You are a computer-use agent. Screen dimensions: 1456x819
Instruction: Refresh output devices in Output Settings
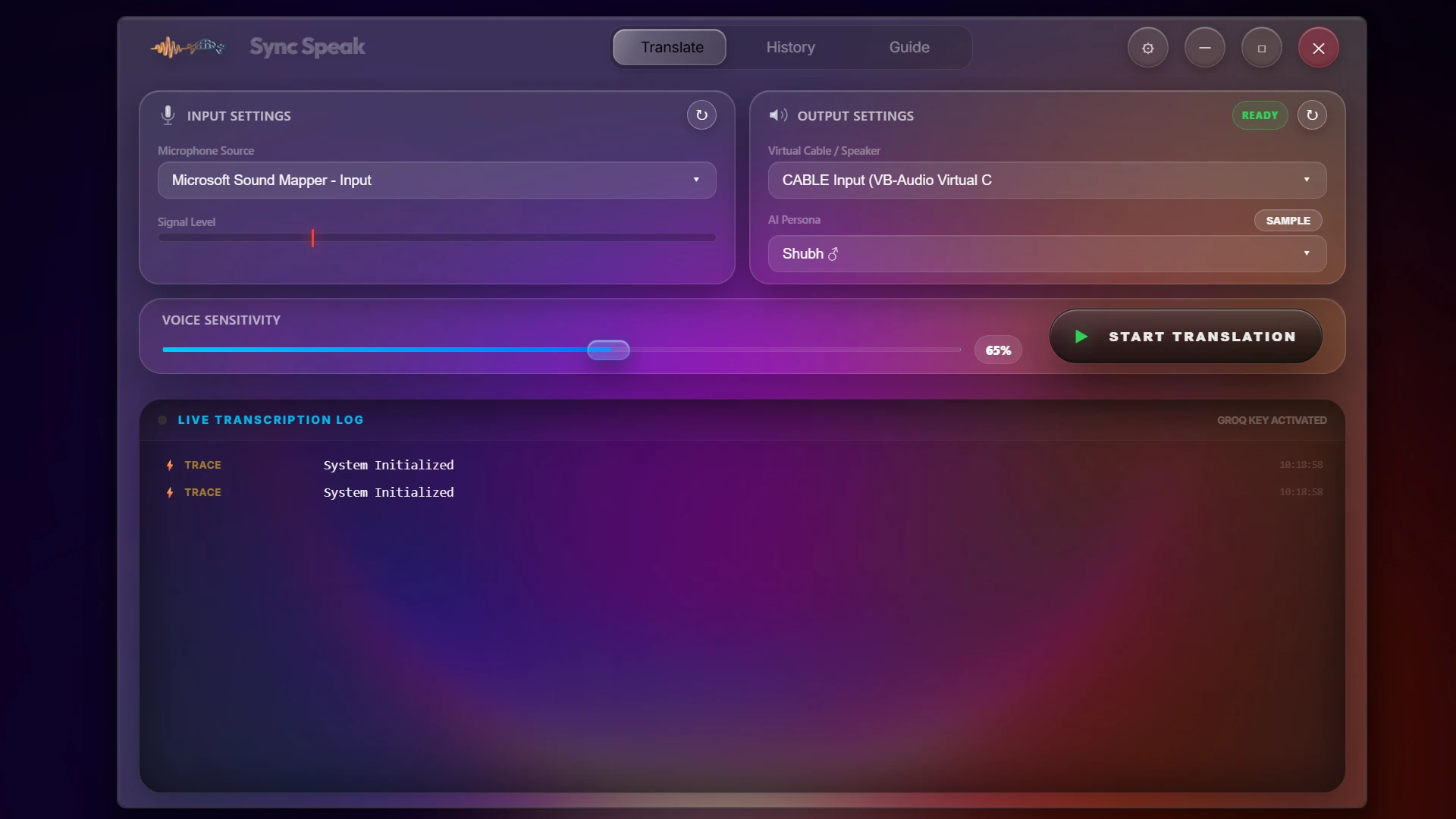(1312, 115)
